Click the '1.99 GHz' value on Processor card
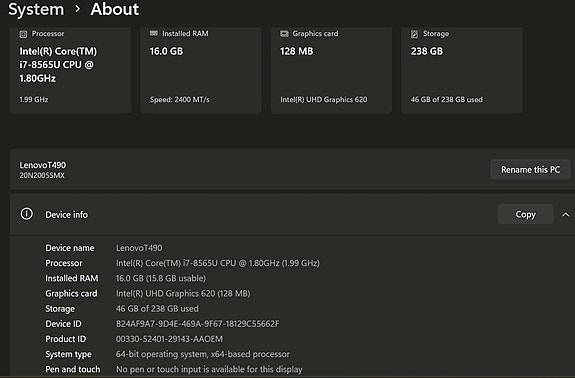The width and height of the screenshot is (575, 378). (x=34, y=99)
